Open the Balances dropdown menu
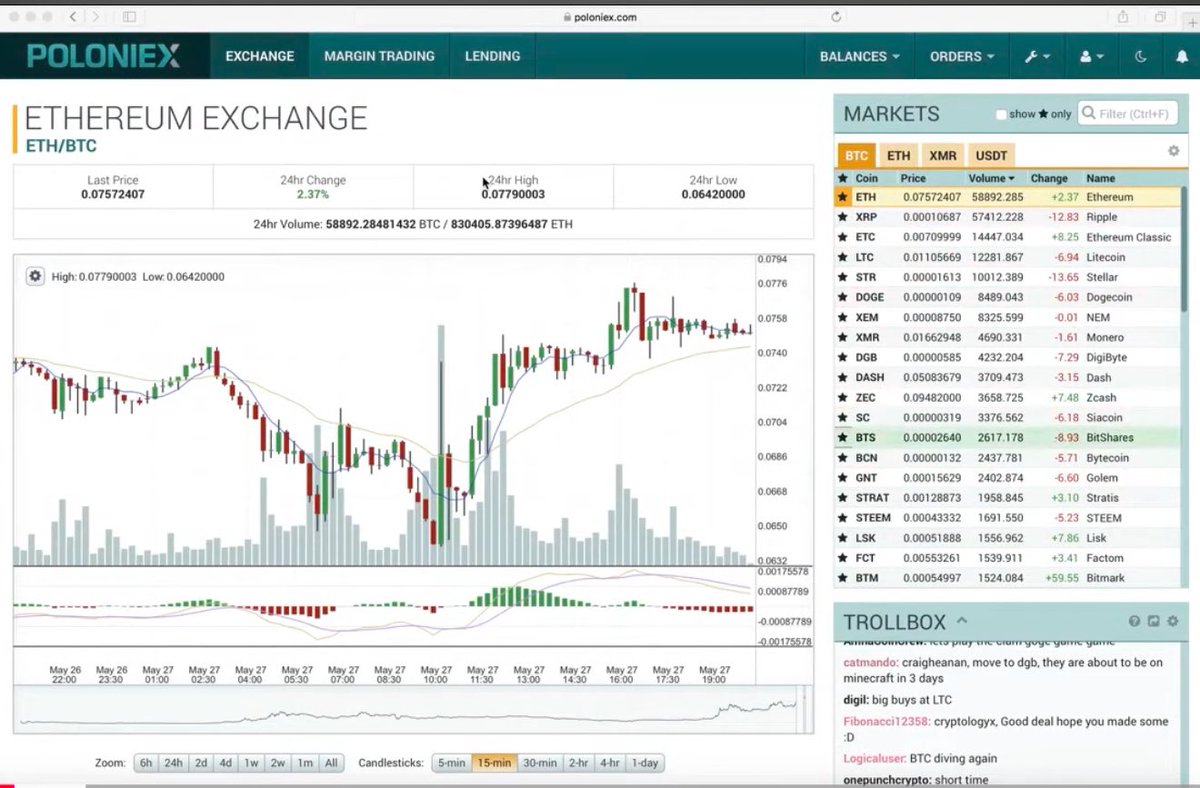The image size is (1200, 788). [859, 57]
